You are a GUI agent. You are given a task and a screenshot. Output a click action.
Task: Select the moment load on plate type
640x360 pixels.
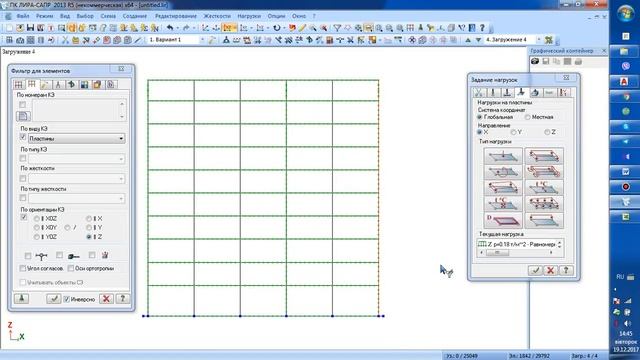coord(503,171)
